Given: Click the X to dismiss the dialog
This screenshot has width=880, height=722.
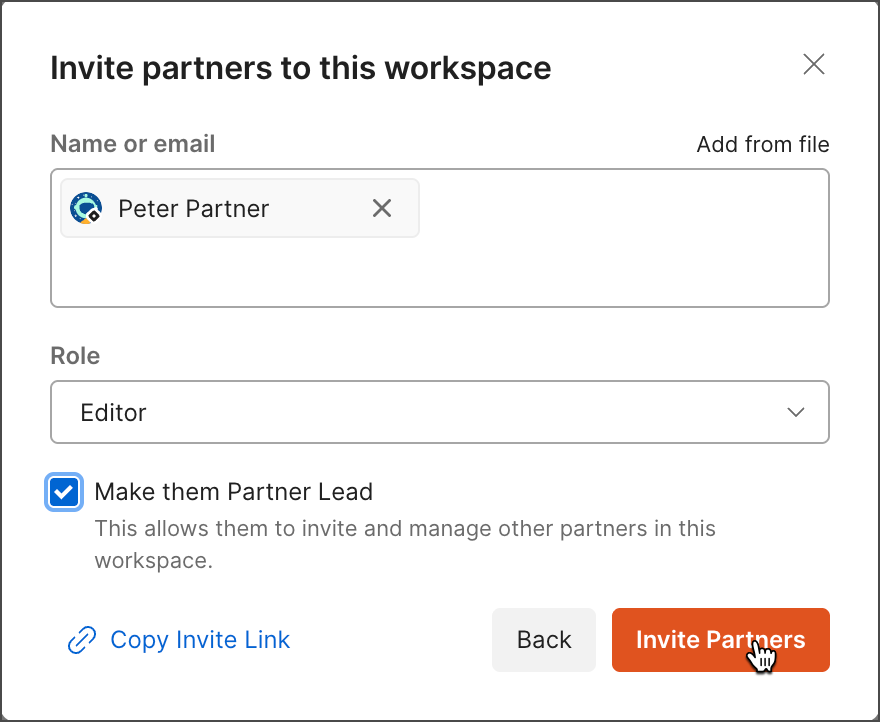Looking at the screenshot, I should [813, 64].
